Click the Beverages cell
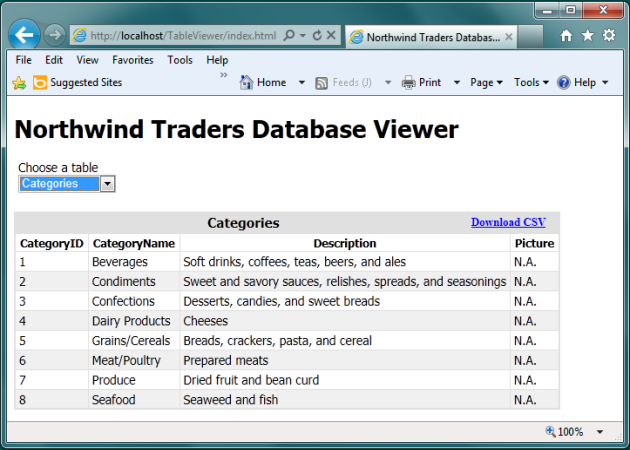This screenshot has width=630, height=450. (134, 262)
